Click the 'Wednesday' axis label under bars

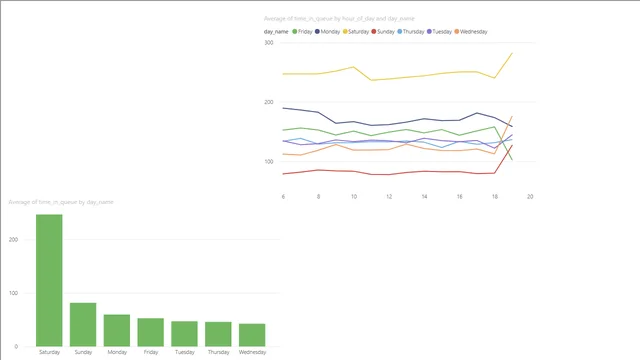(252, 352)
